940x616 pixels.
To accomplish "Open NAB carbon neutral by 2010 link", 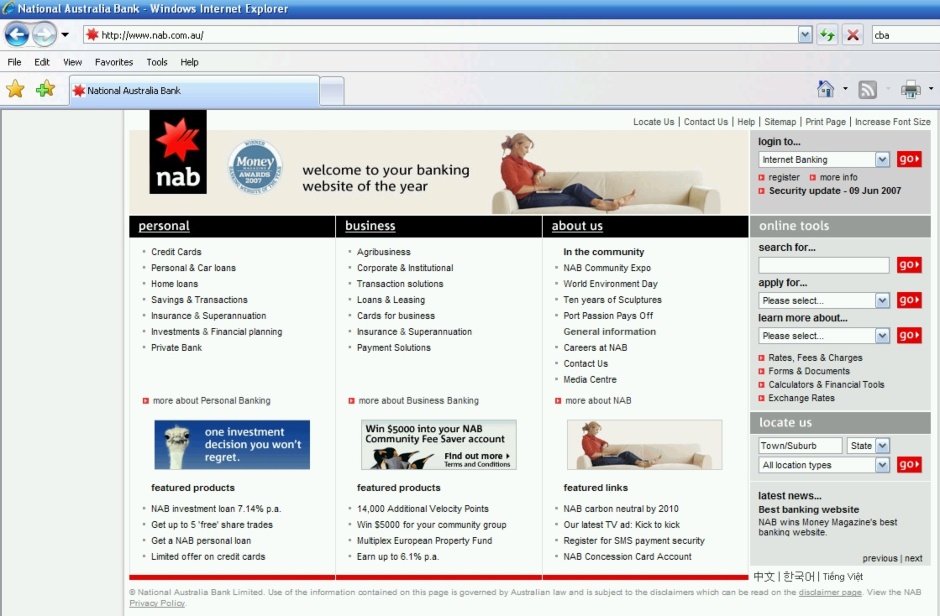I will pos(620,509).
